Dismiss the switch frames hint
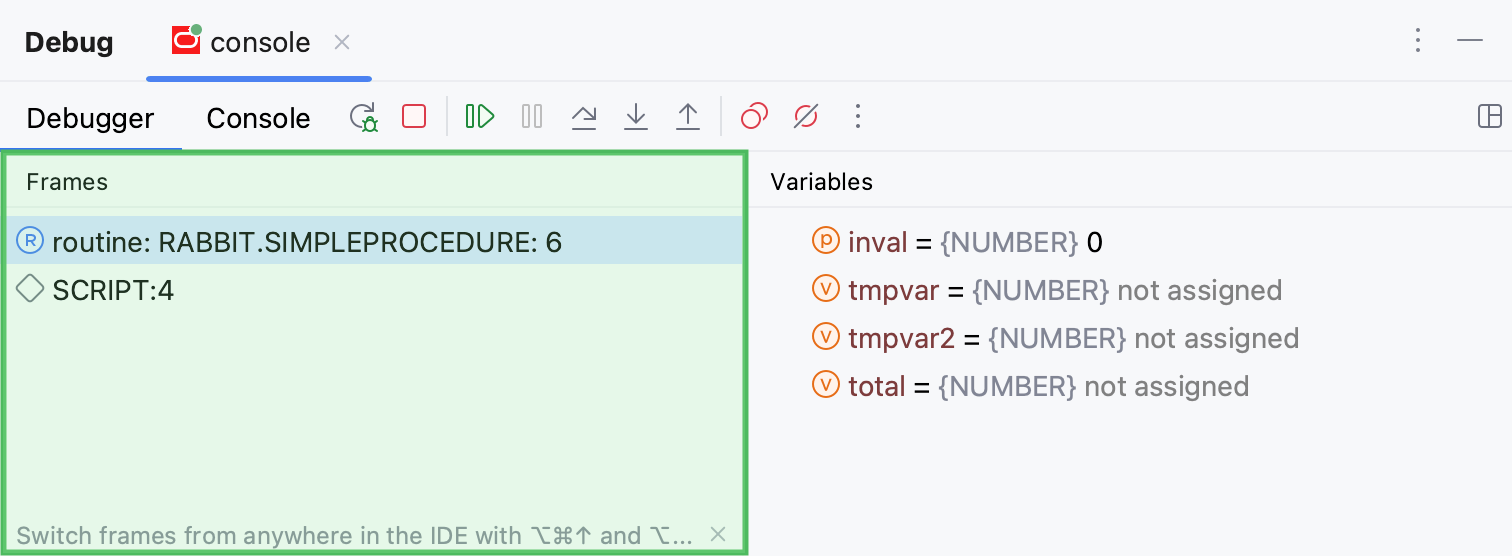This screenshot has height=556, width=1512. click(x=717, y=535)
